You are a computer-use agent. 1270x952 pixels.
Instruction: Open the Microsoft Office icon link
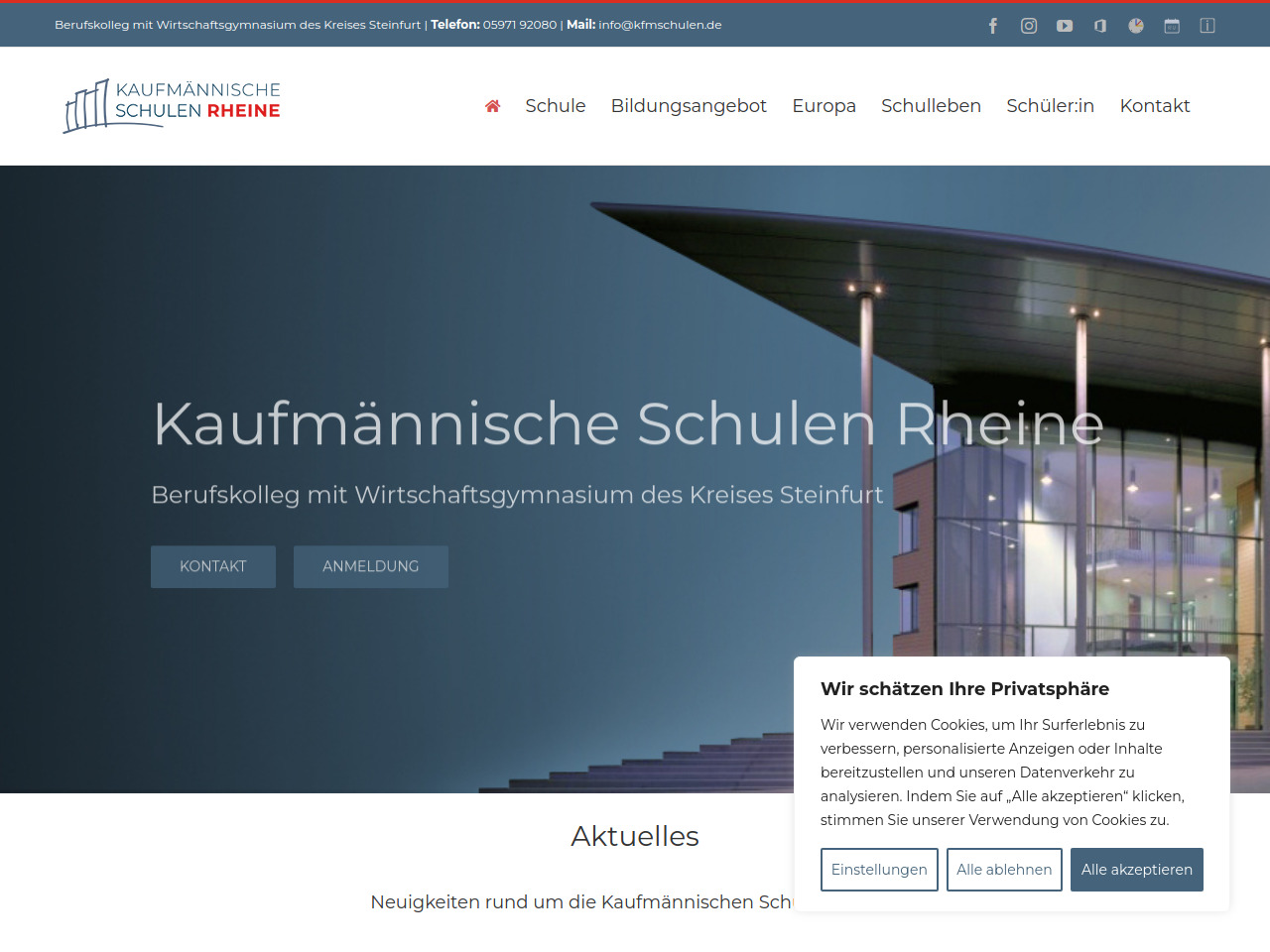1100,26
